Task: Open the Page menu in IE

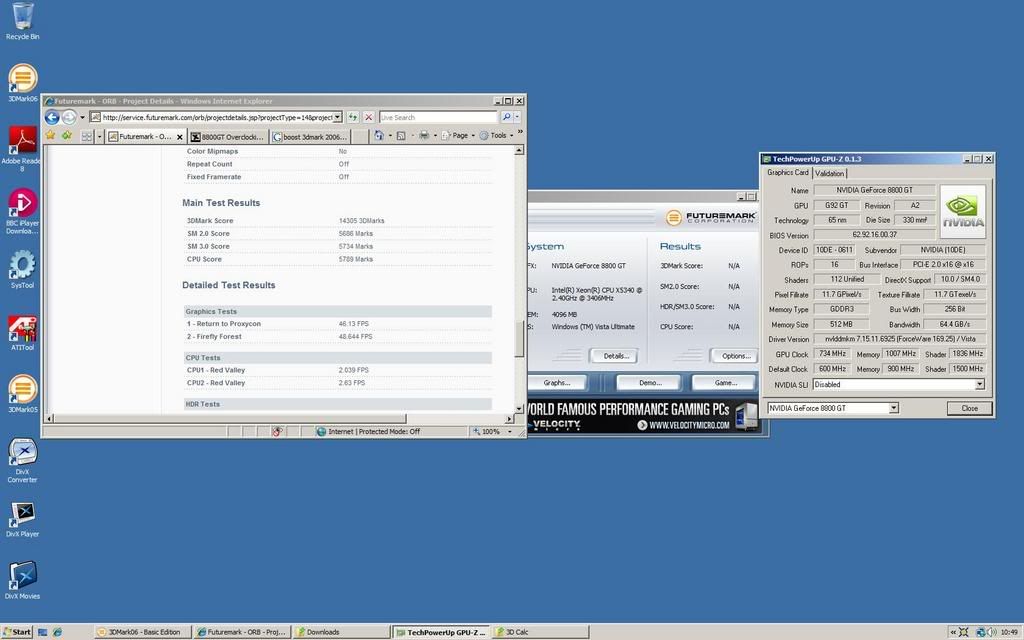Action: pyautogui.click(x=458, y=136)
